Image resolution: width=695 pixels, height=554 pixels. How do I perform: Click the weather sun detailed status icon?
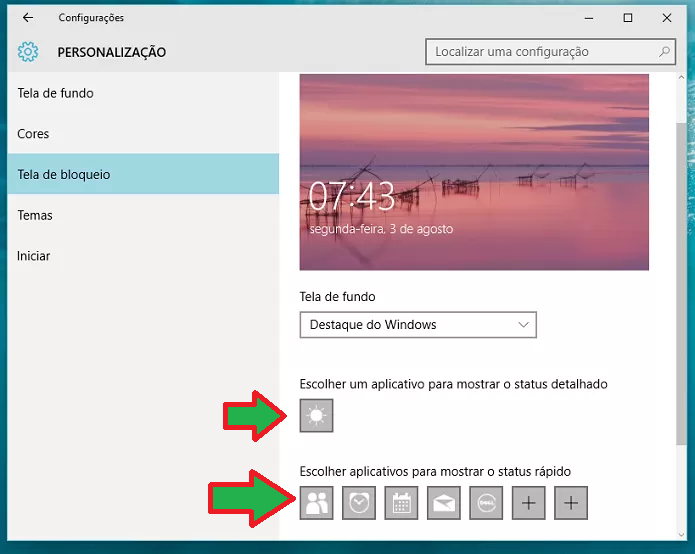pos(316,415)
